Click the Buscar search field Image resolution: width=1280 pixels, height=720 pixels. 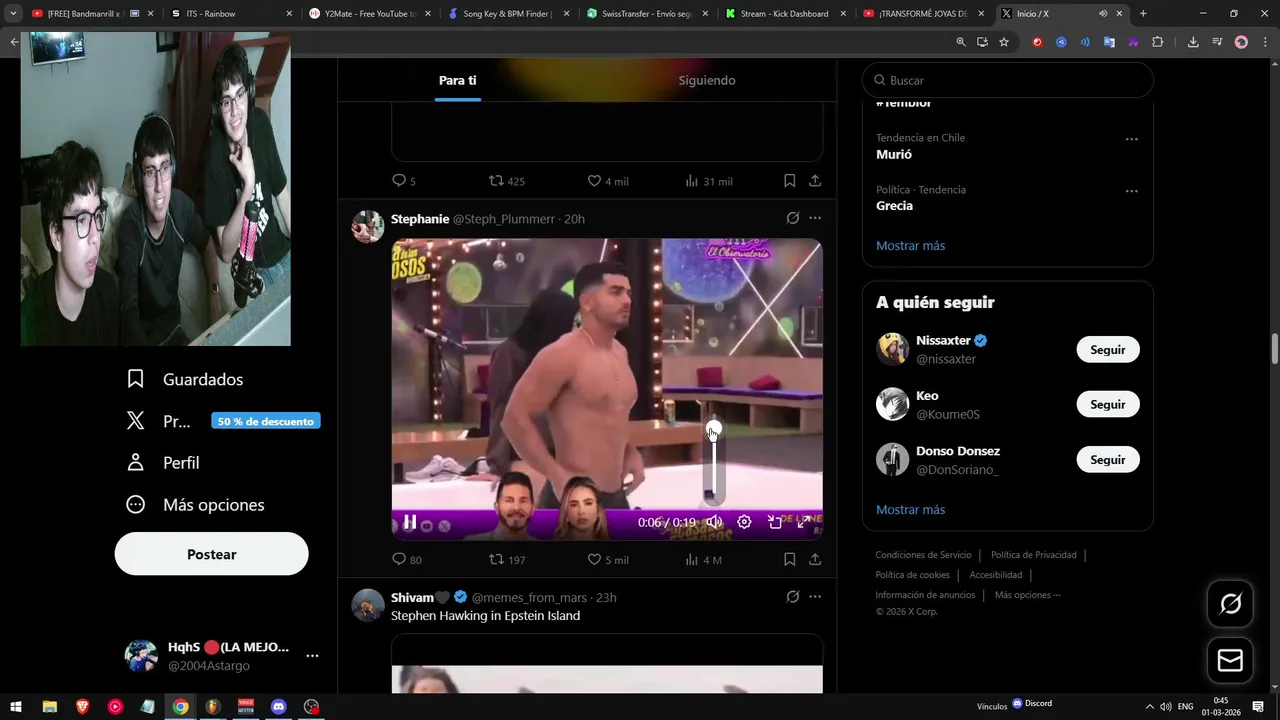1008,80
